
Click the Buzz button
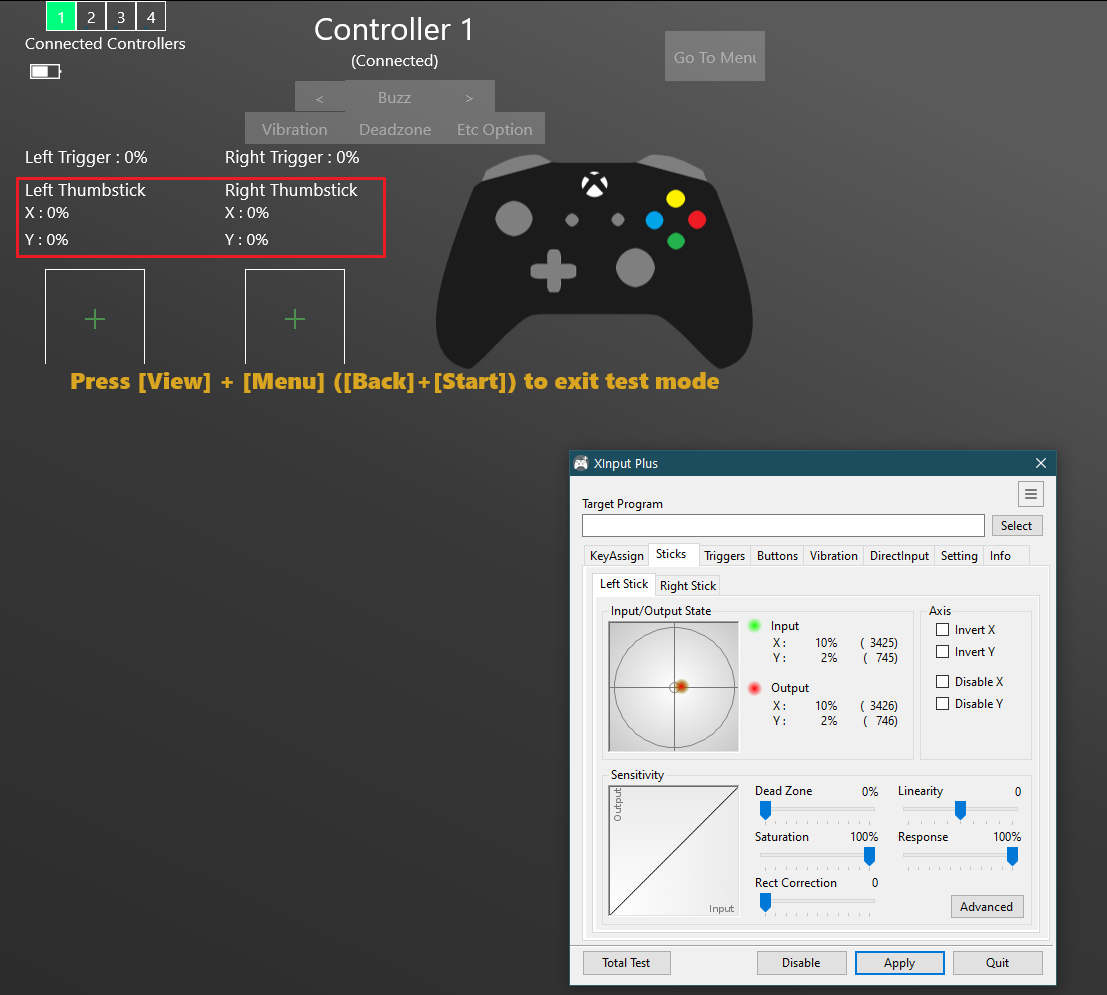[395, 97]
